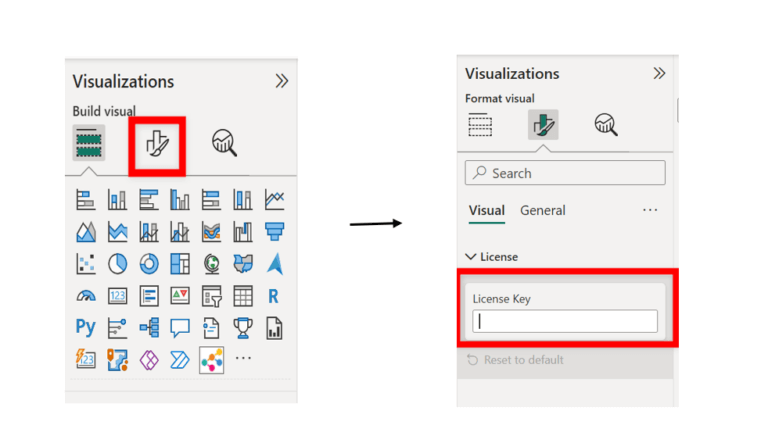Select the Line and clustered column chart
The image size is (768, 443).
tap(180, 232)
